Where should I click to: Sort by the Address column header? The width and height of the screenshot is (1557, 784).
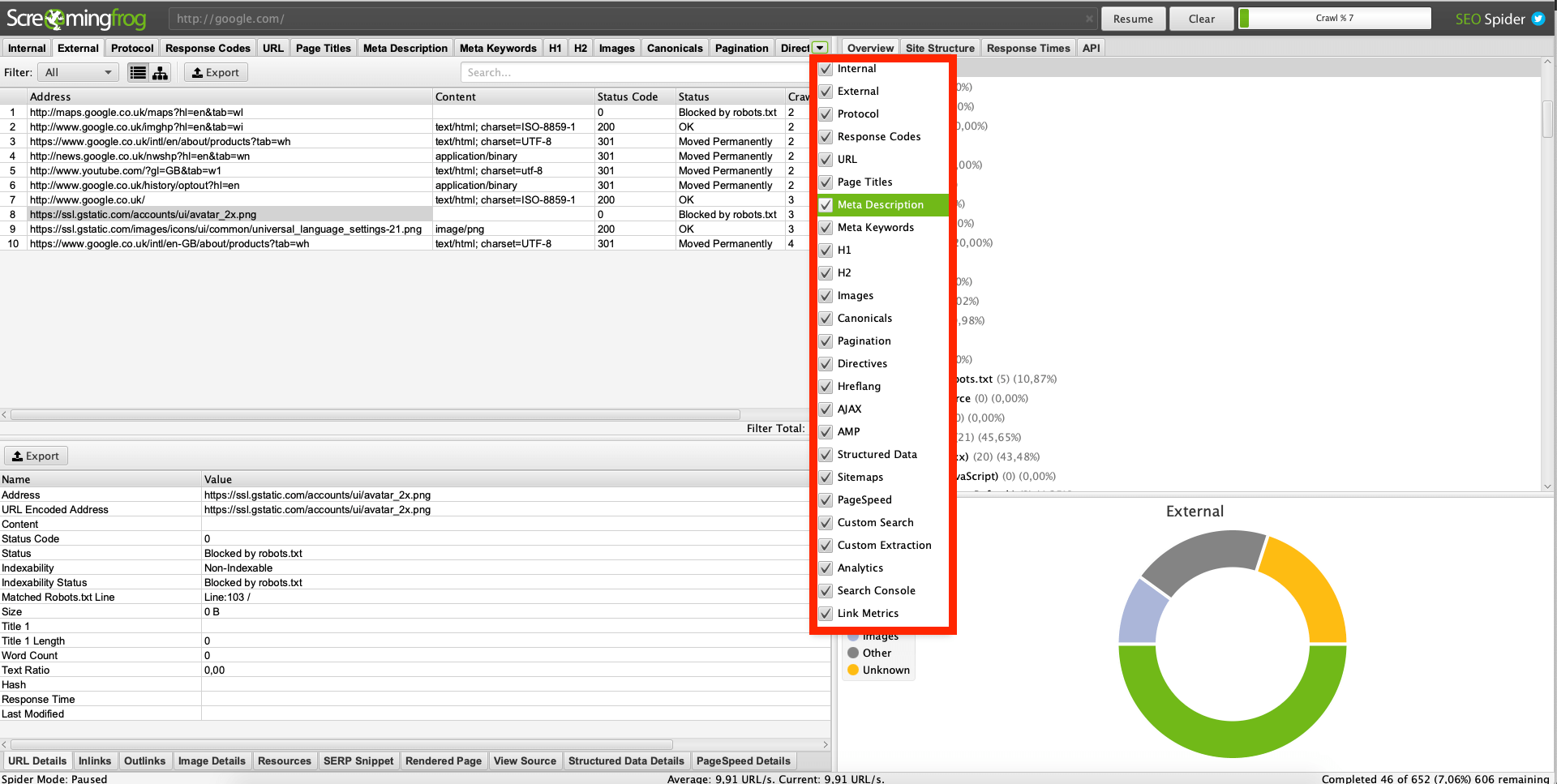tap(229, 96)
